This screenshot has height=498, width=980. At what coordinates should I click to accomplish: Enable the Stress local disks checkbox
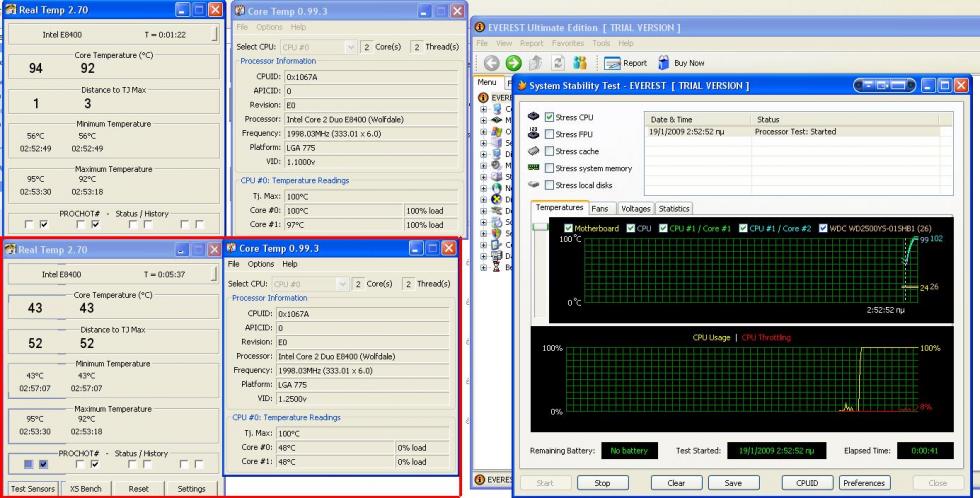point(549,185)
